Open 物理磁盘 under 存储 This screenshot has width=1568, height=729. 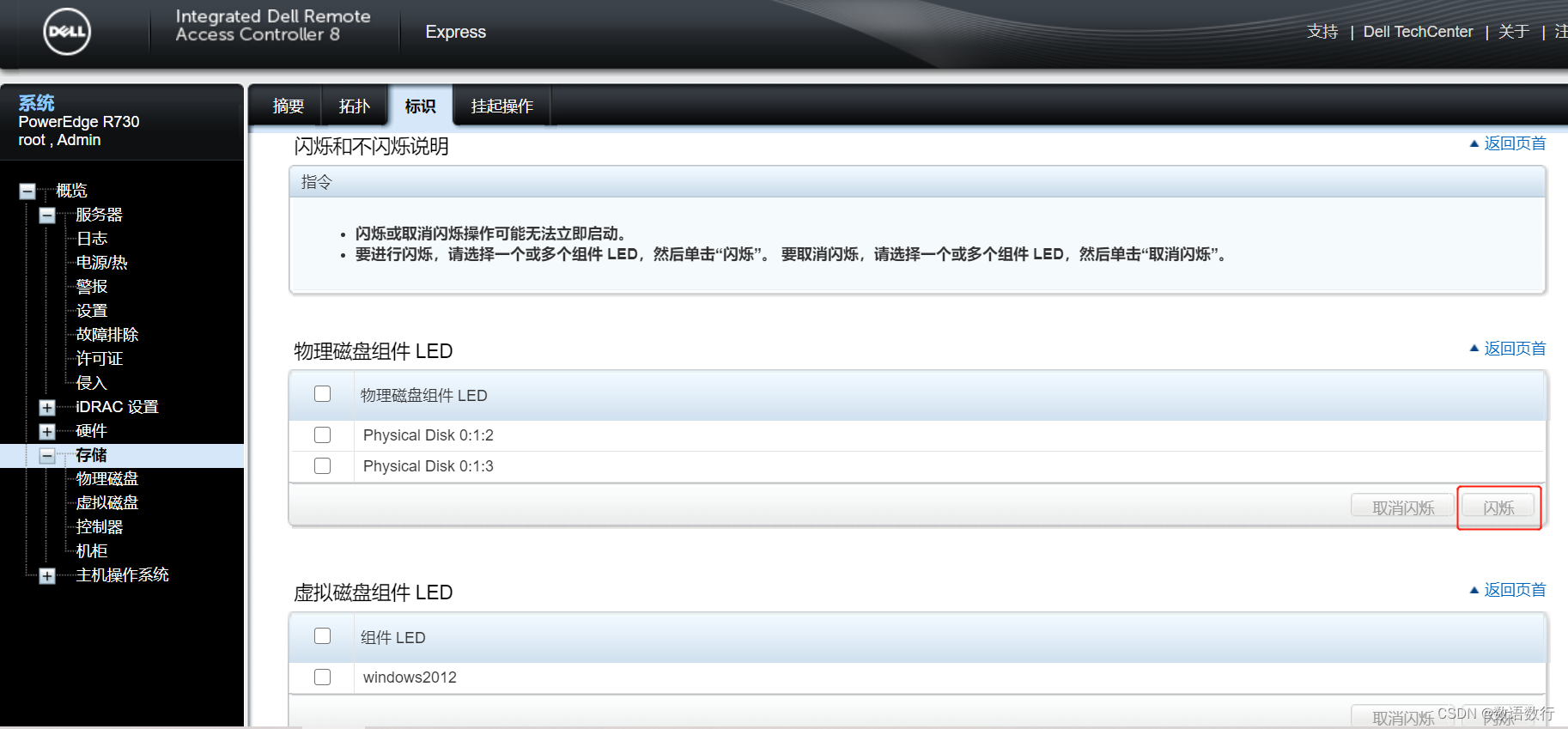pyautogui.click(x=106, y=479)
